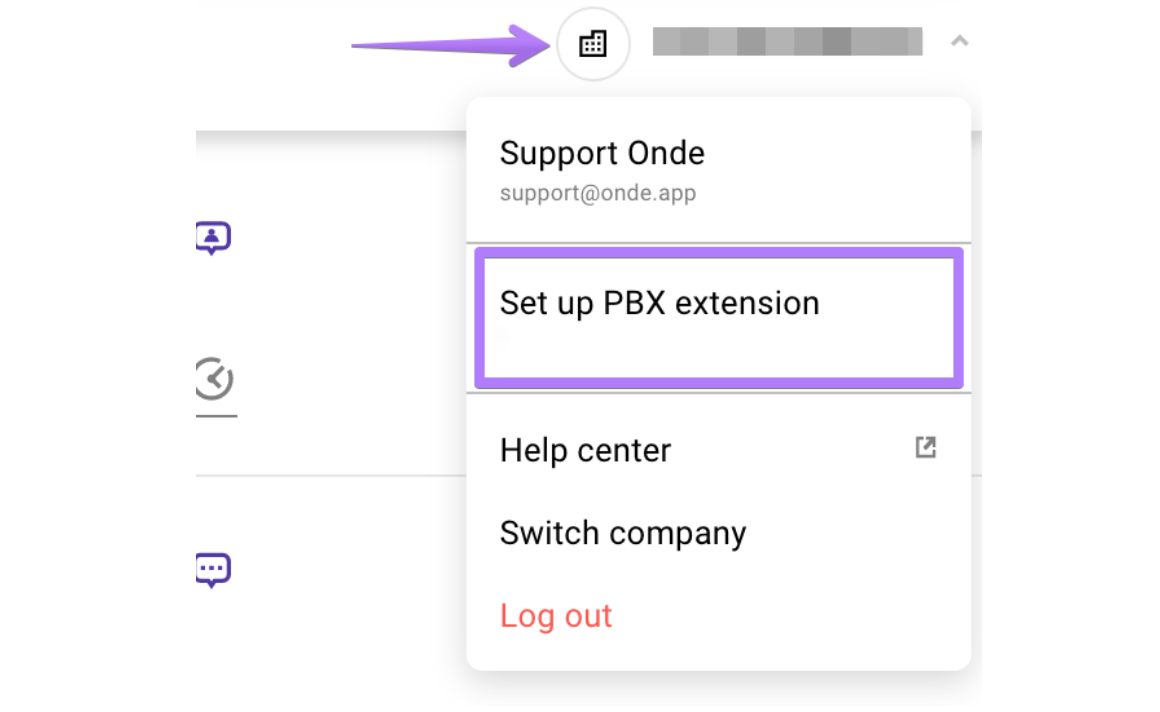Viewport: 1160px width, 712px height.
Task: Click the divider line below the support email
Action: [x=718, y=242]
